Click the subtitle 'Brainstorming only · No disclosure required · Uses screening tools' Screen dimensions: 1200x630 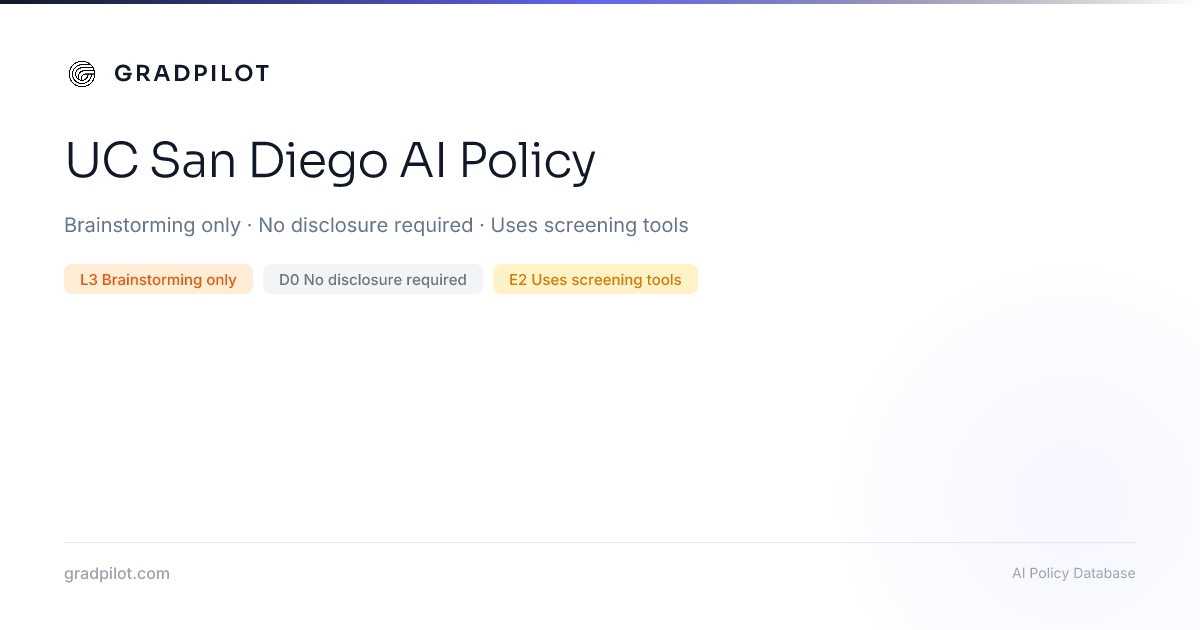tap(376, 225)
